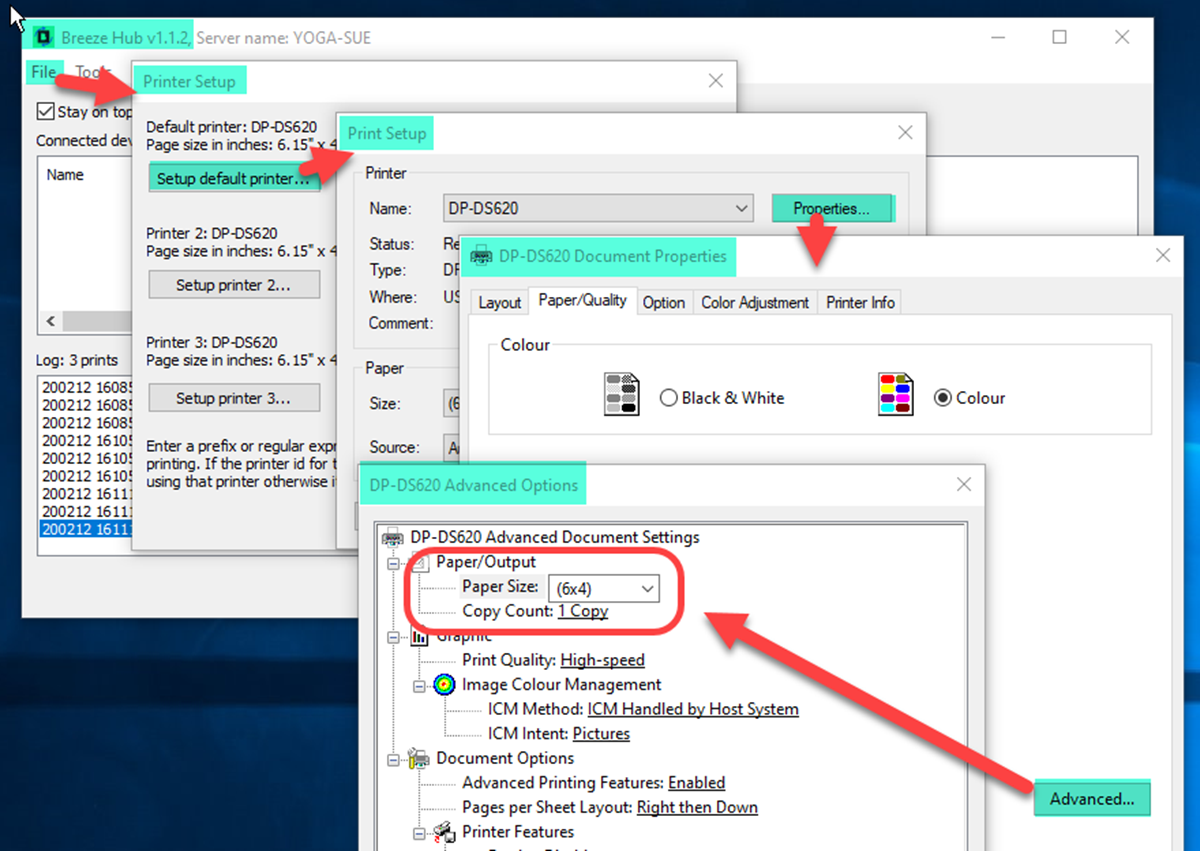Close the Print Setup dialog

coord(905,132)
